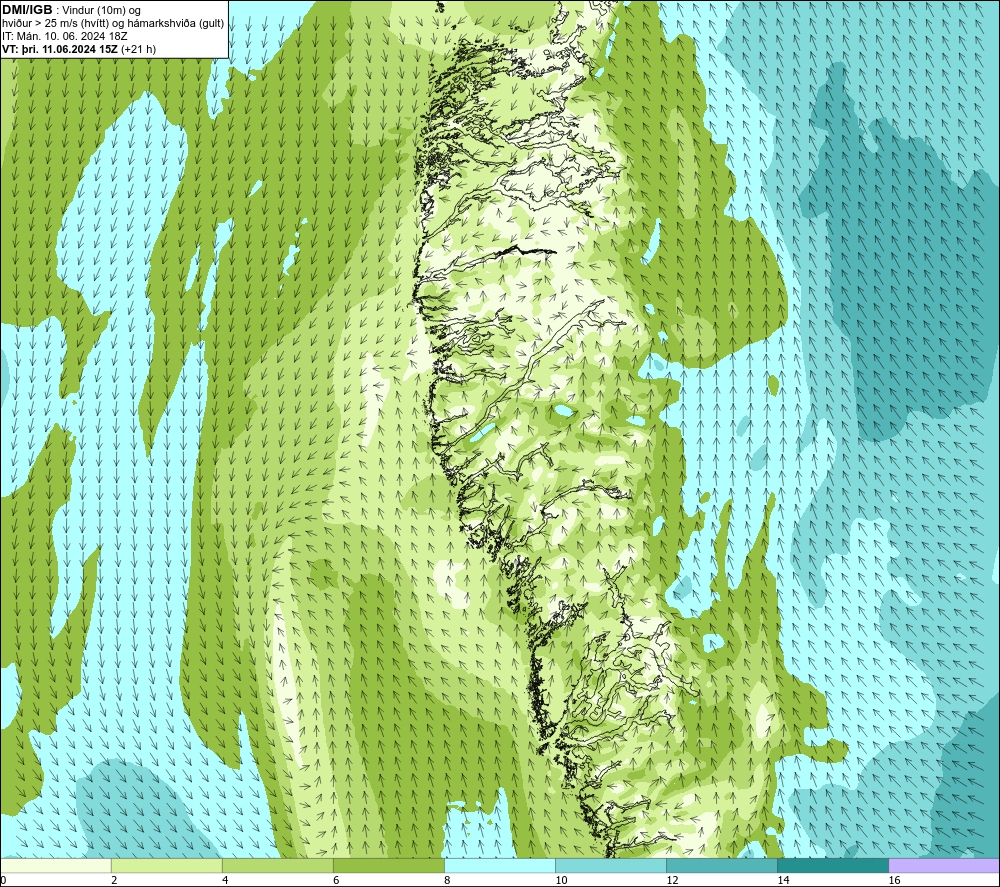Click the 'DMI/IGB' title text

[x=27, y=10]
